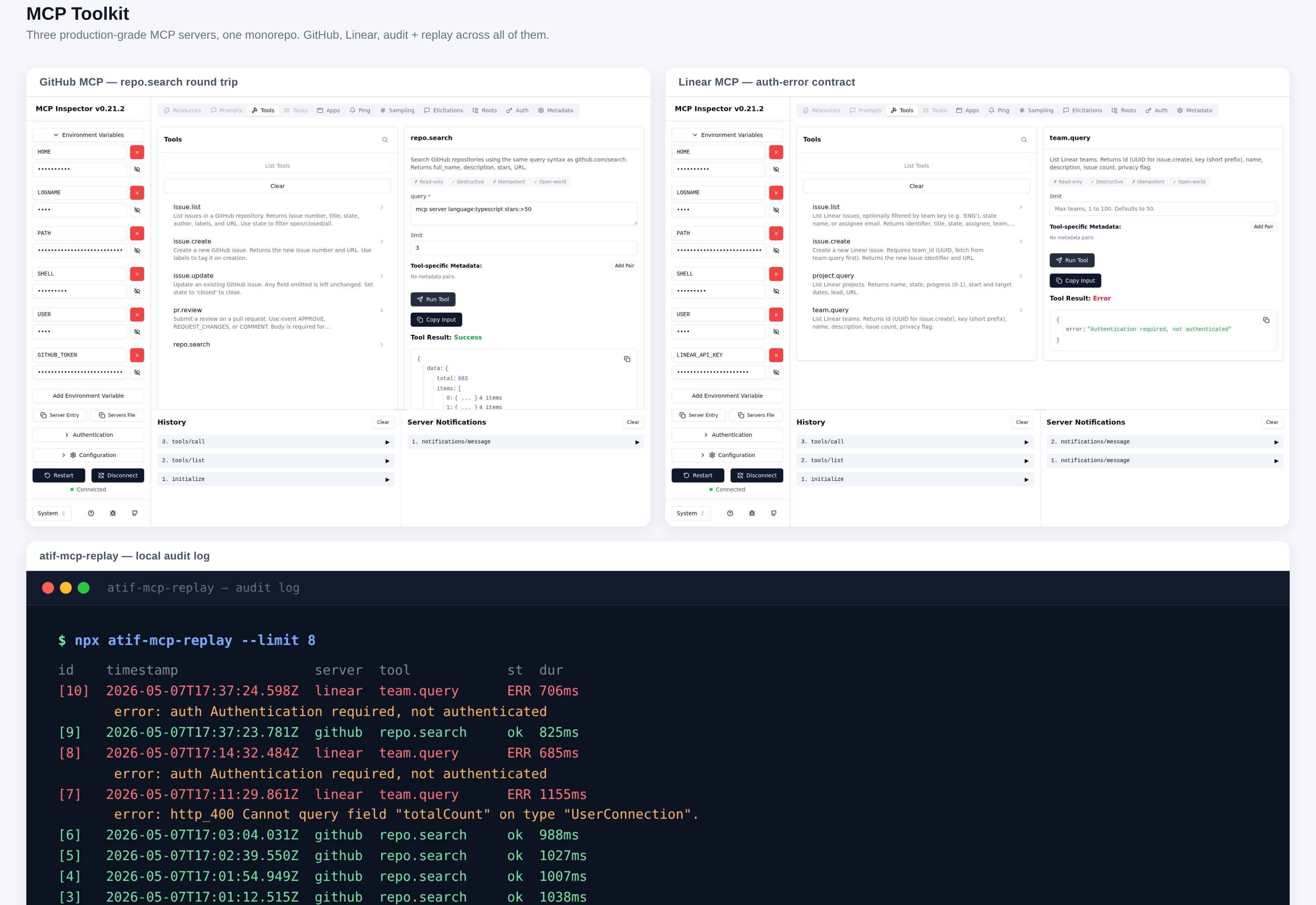Collapse Environment Variables in Linear MCP panel
The height and width of the screenshot is (905, 1316).
pyautogui.click(x=727, y=135)
